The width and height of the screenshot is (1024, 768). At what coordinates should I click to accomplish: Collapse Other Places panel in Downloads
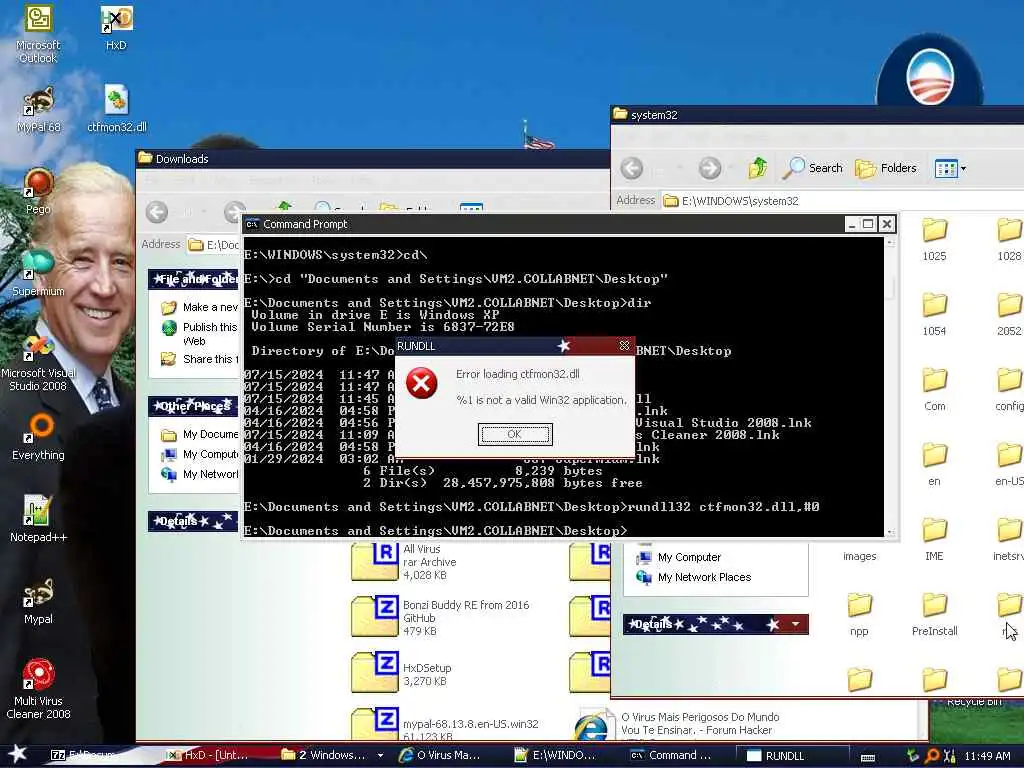pyautogui.click(x=193, y=406)
